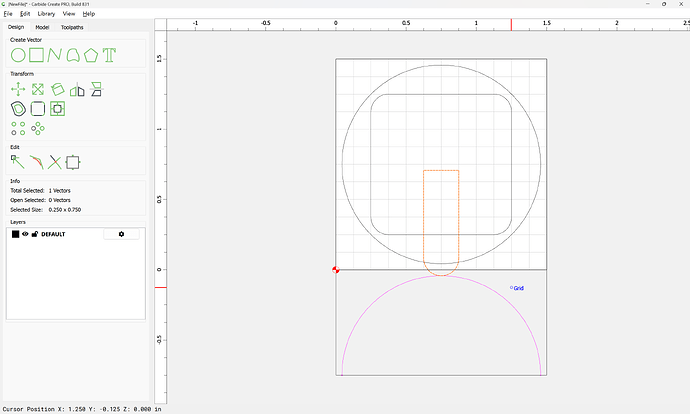This screenshot has width=690, height=414.
Task: Open the File menu
Action: point(8,14)
